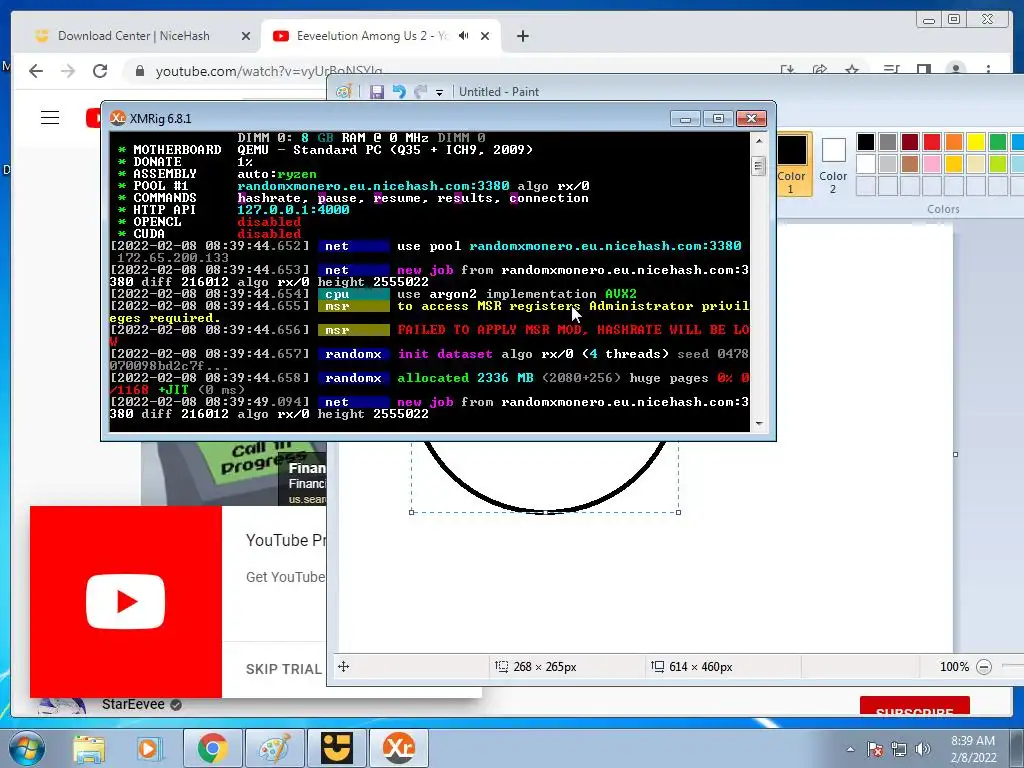Image resolution: width=1024 pixels, height=768 pixels.
Task: Pick the black swatch in Paint's palette
Action: point(866,142)
